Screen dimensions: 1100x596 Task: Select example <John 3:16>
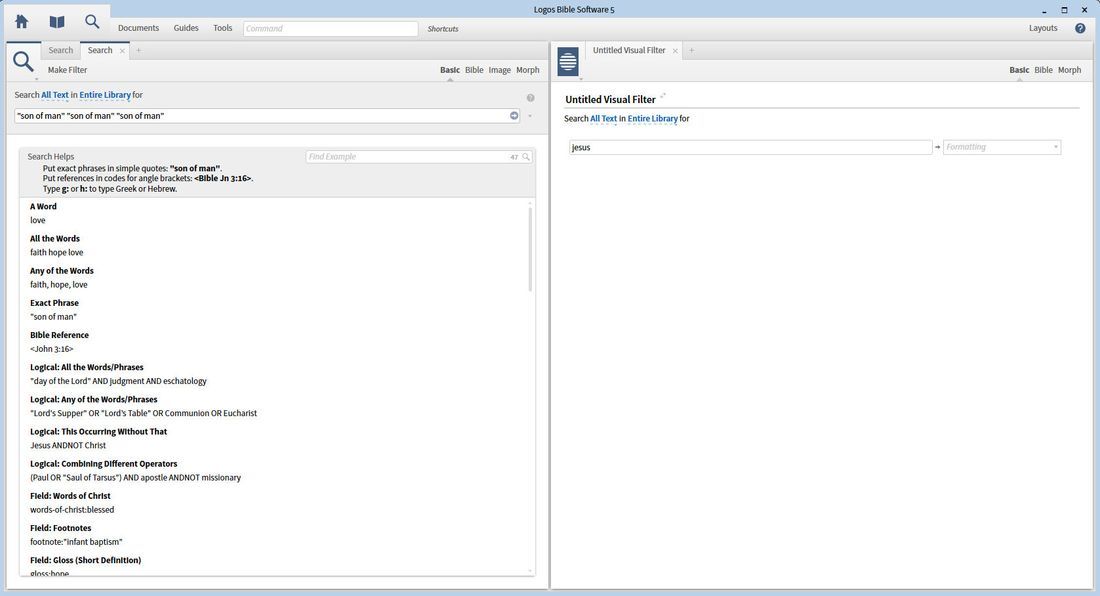click(x=52, y=349)
